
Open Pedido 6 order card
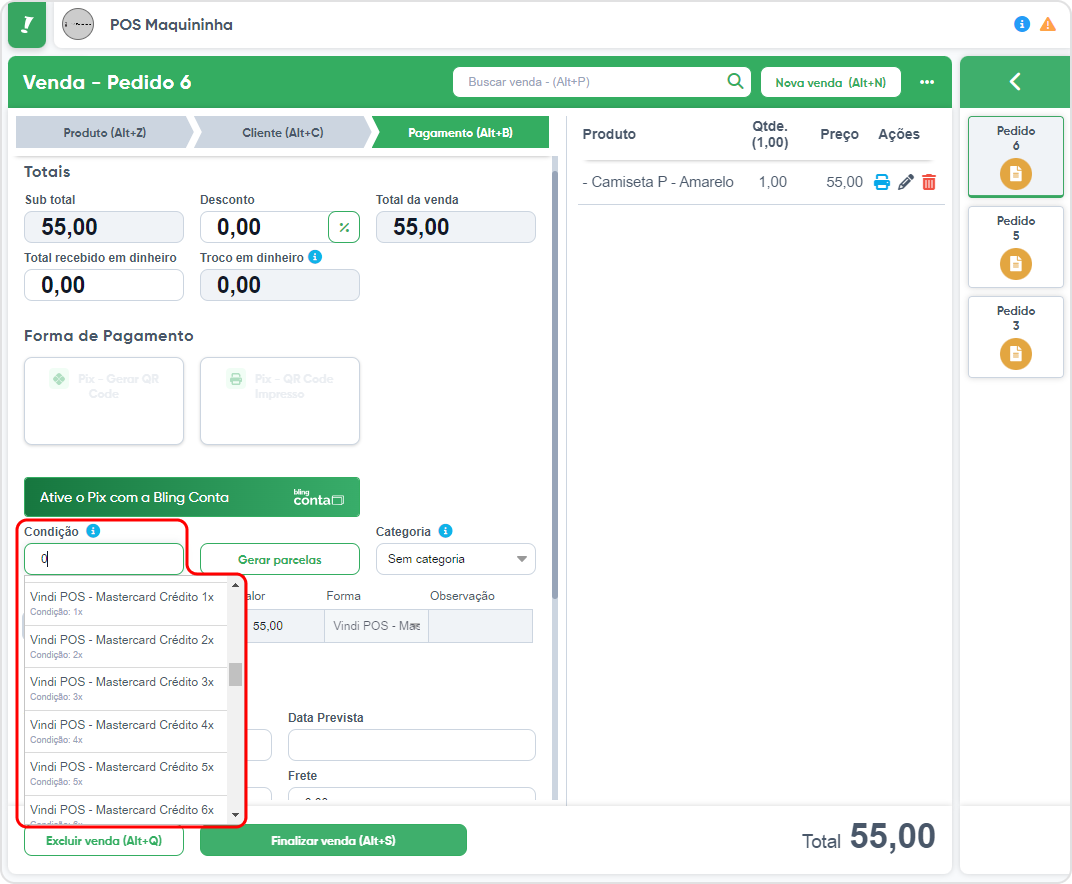1015,157
